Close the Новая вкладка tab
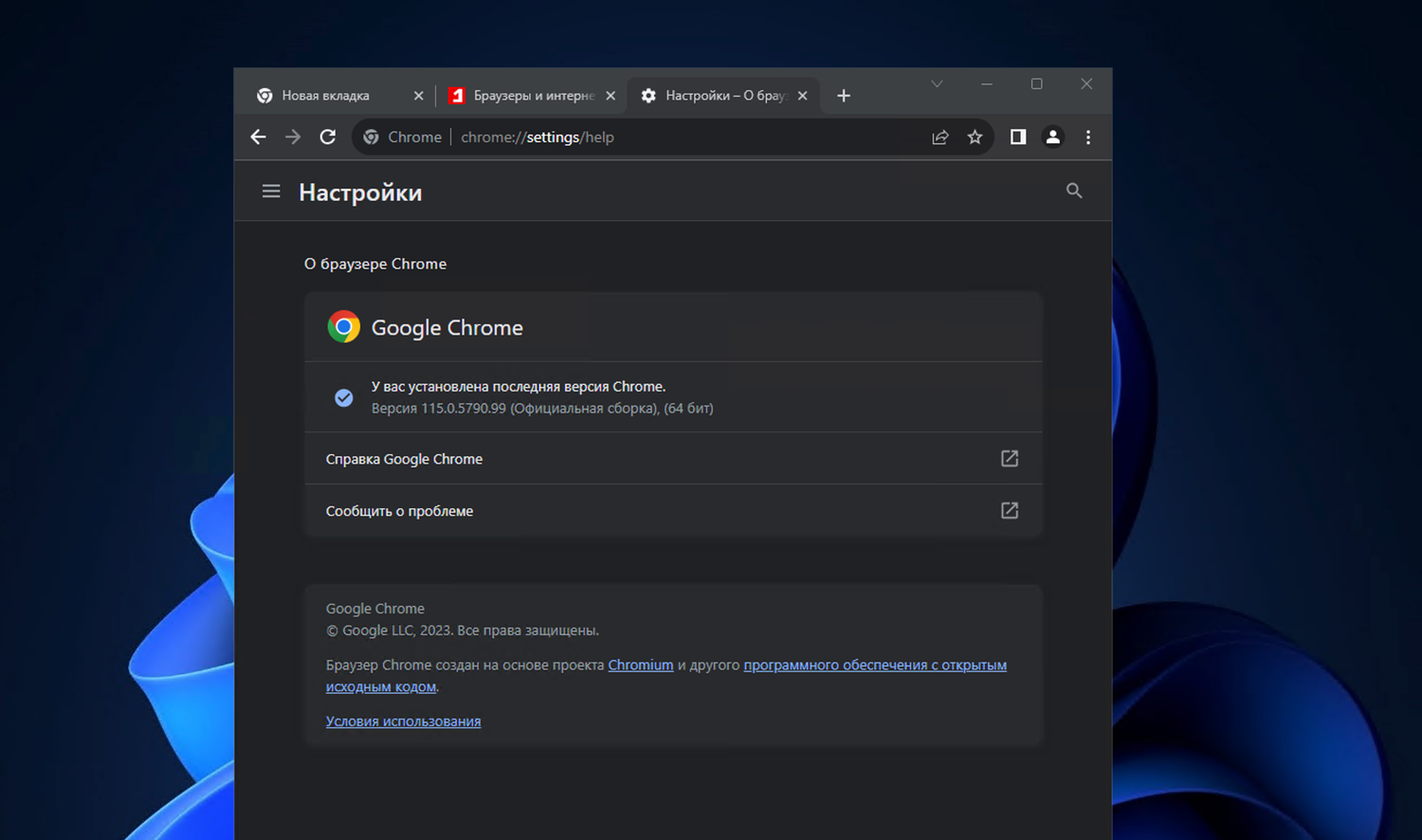1422x840 pixels. pos(418,96)
